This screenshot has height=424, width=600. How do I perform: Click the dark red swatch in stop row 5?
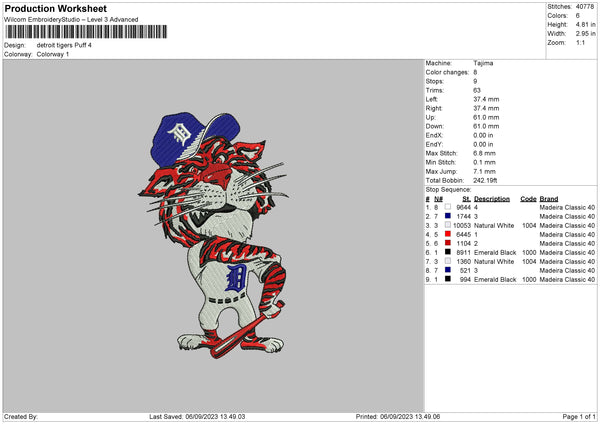coord(448,243)
